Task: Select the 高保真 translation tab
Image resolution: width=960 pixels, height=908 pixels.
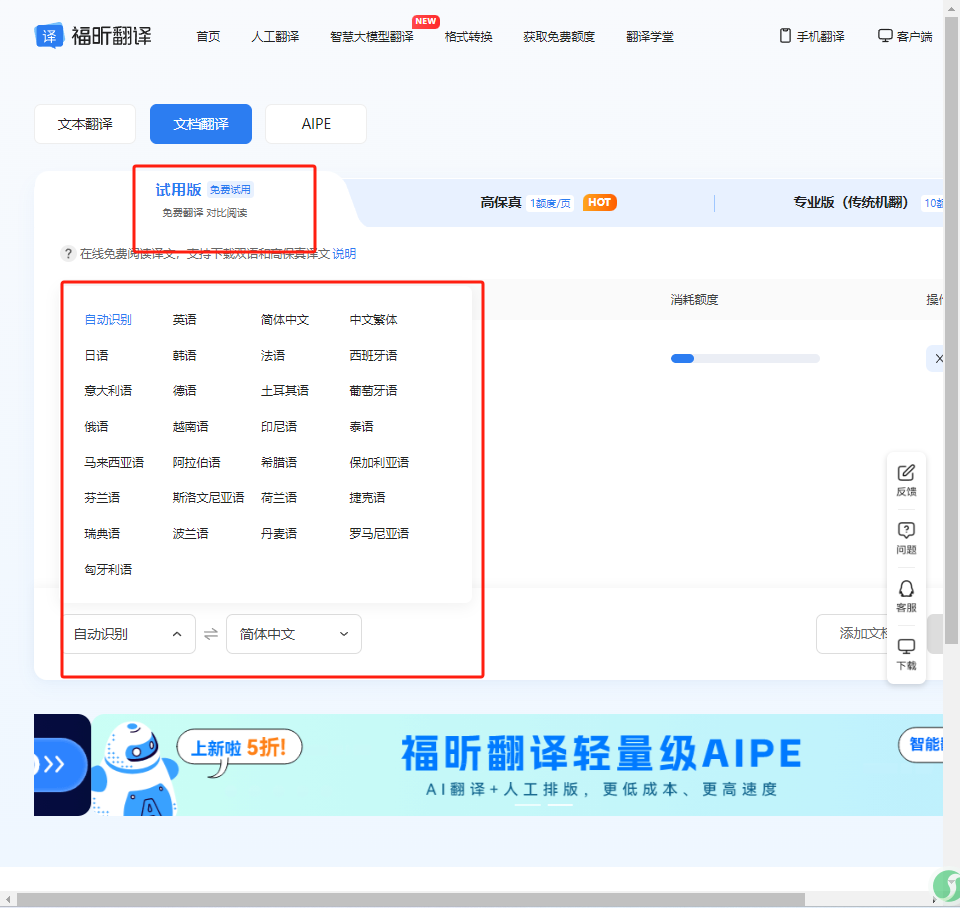Action: coord(548,202)
